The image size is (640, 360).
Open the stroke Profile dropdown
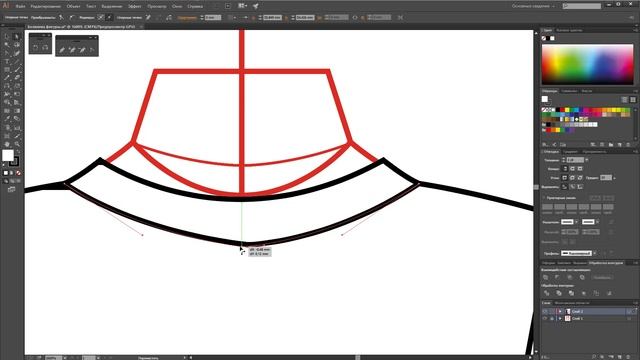click(594, 253)
